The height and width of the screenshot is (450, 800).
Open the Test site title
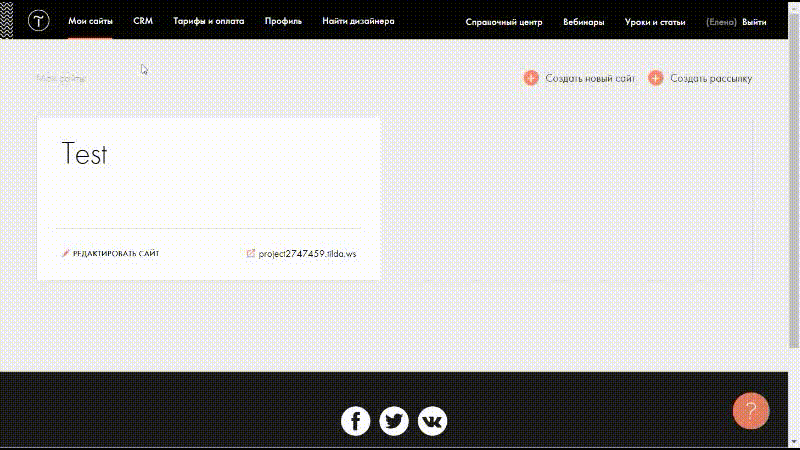coord(84,154)
